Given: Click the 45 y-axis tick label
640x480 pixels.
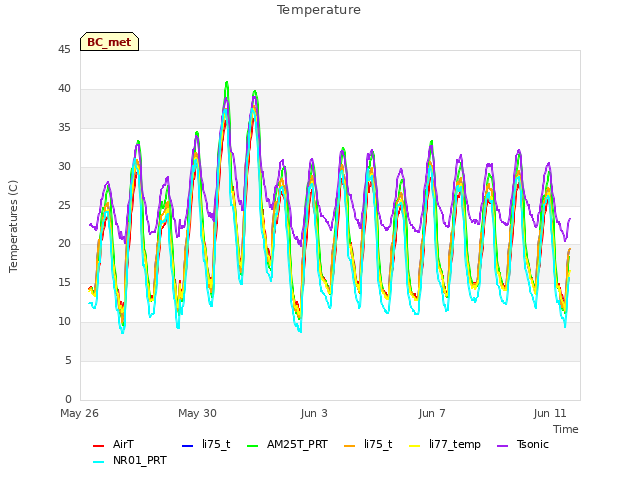Looking at the screenshot, I should [64, 49].
